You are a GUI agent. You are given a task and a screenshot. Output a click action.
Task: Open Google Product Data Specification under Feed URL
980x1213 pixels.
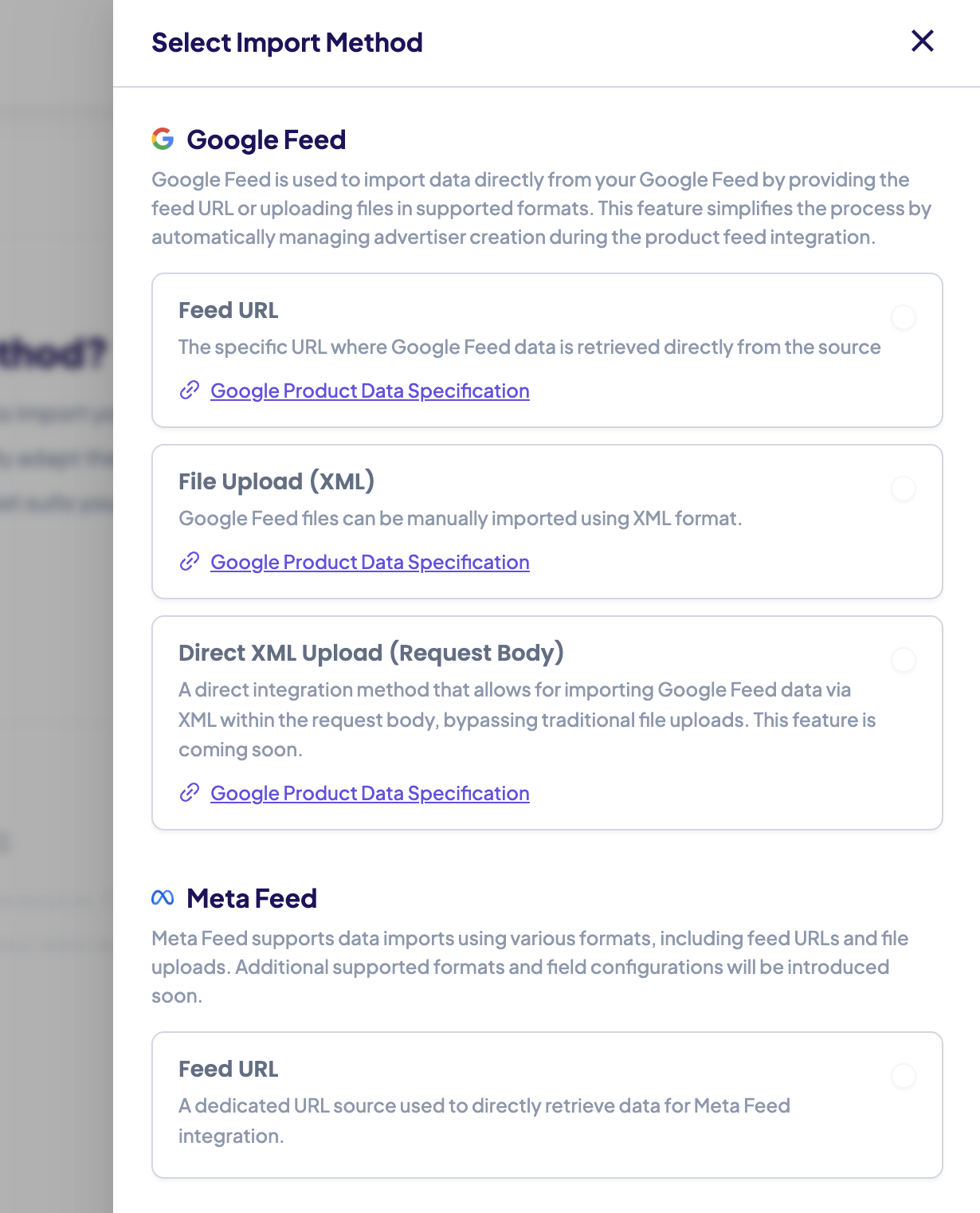[x=370, y=391]
